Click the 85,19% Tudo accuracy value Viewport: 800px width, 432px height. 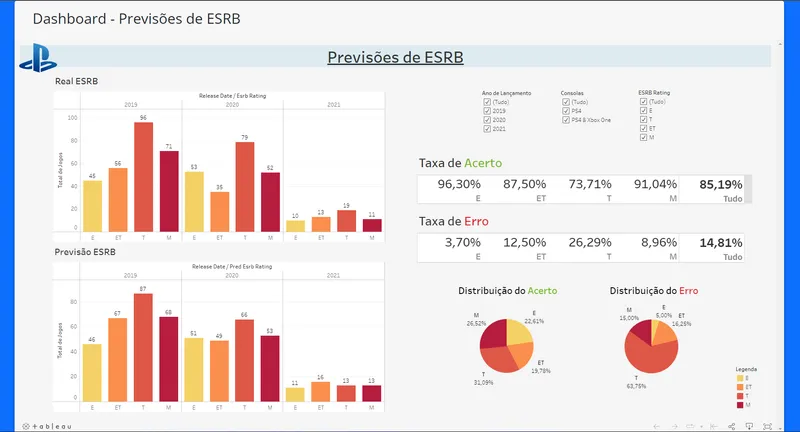[x=720, y=184]
